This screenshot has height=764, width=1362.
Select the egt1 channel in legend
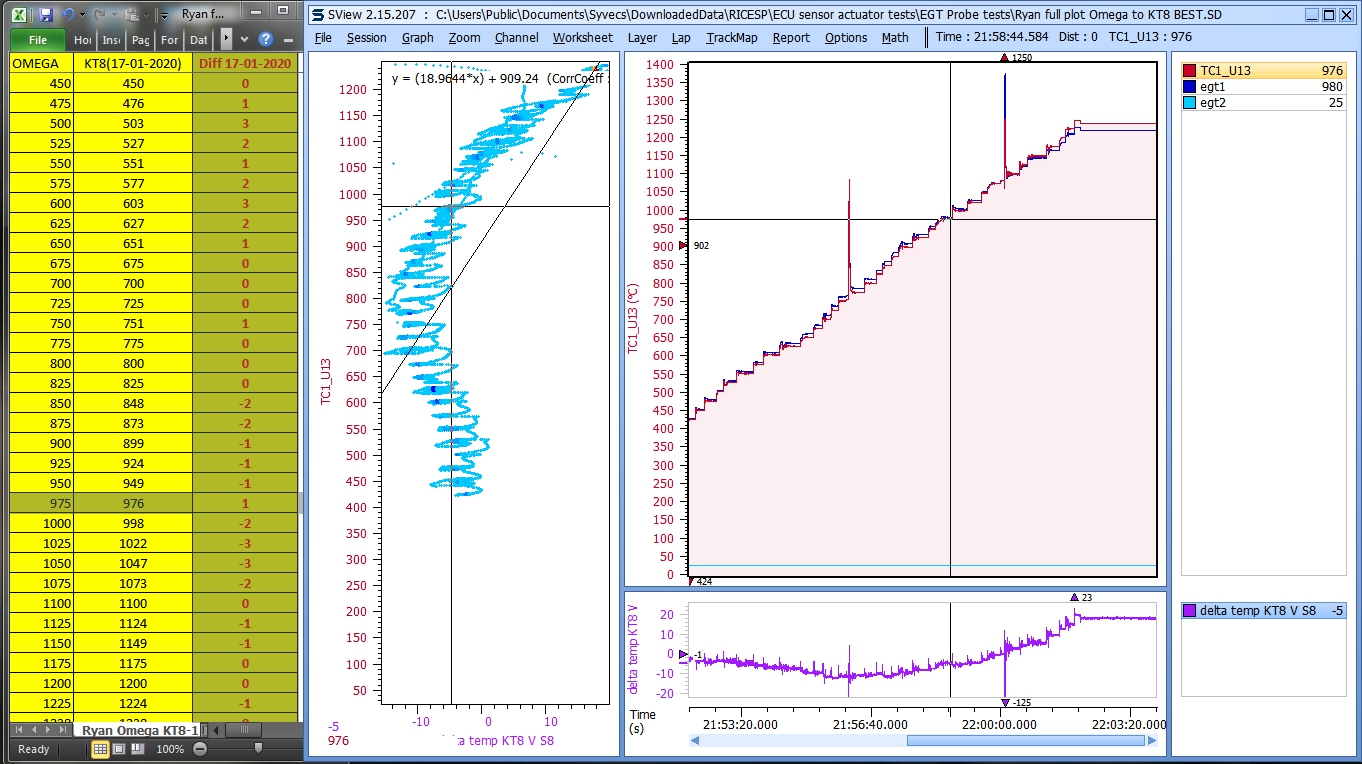pyautogui.click(x=1213, y=87)
